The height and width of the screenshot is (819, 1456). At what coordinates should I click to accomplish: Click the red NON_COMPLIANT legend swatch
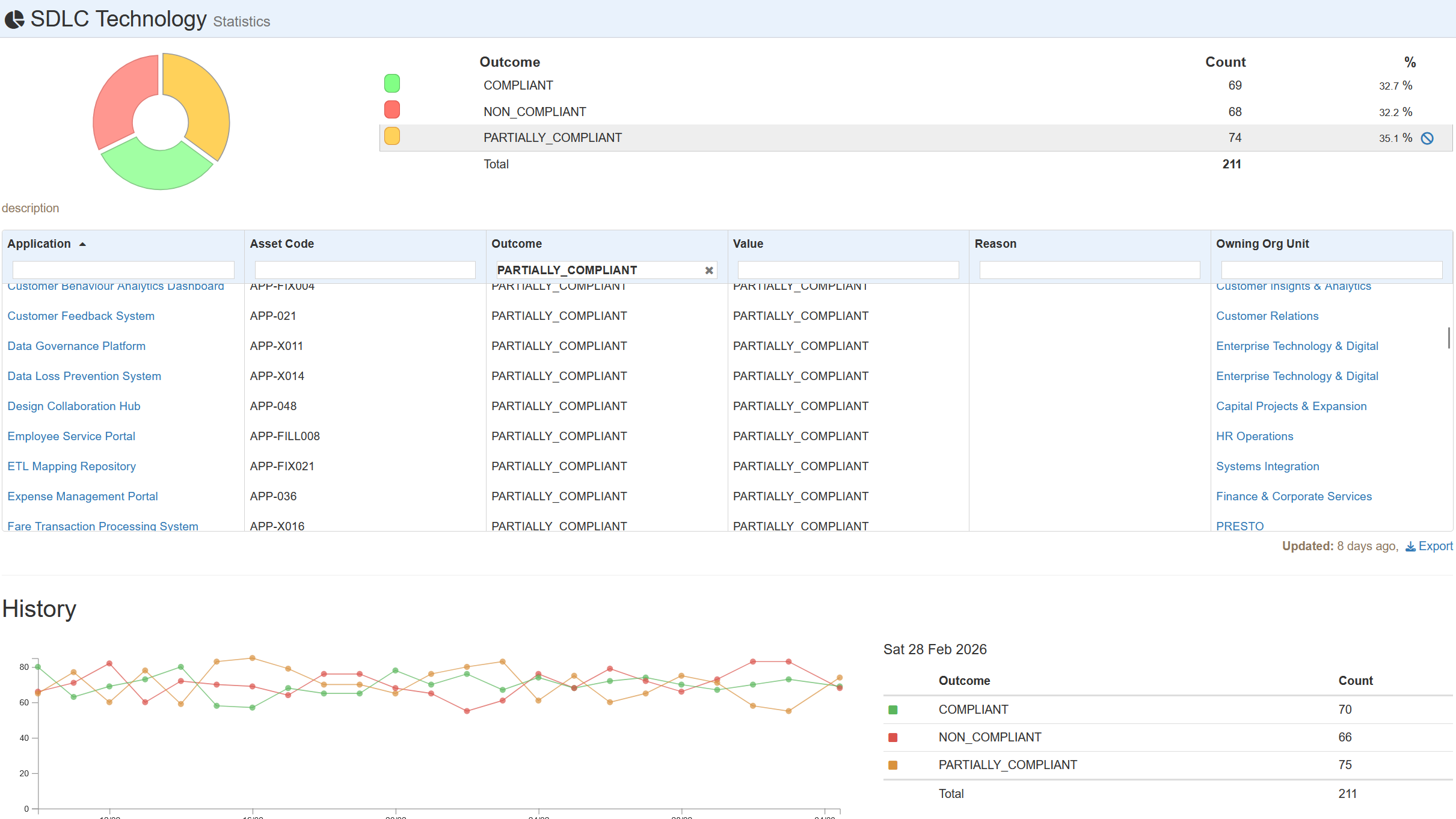pyautogui.click(x=392, y=110)
